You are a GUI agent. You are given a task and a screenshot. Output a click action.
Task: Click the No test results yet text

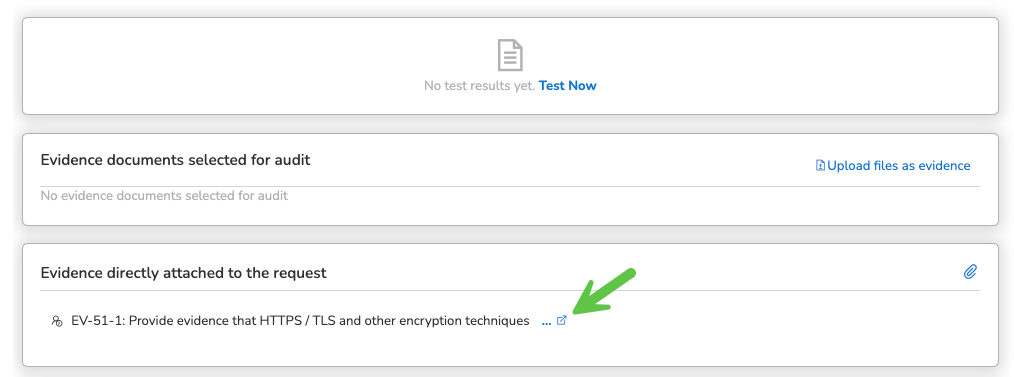click(479, 85)
